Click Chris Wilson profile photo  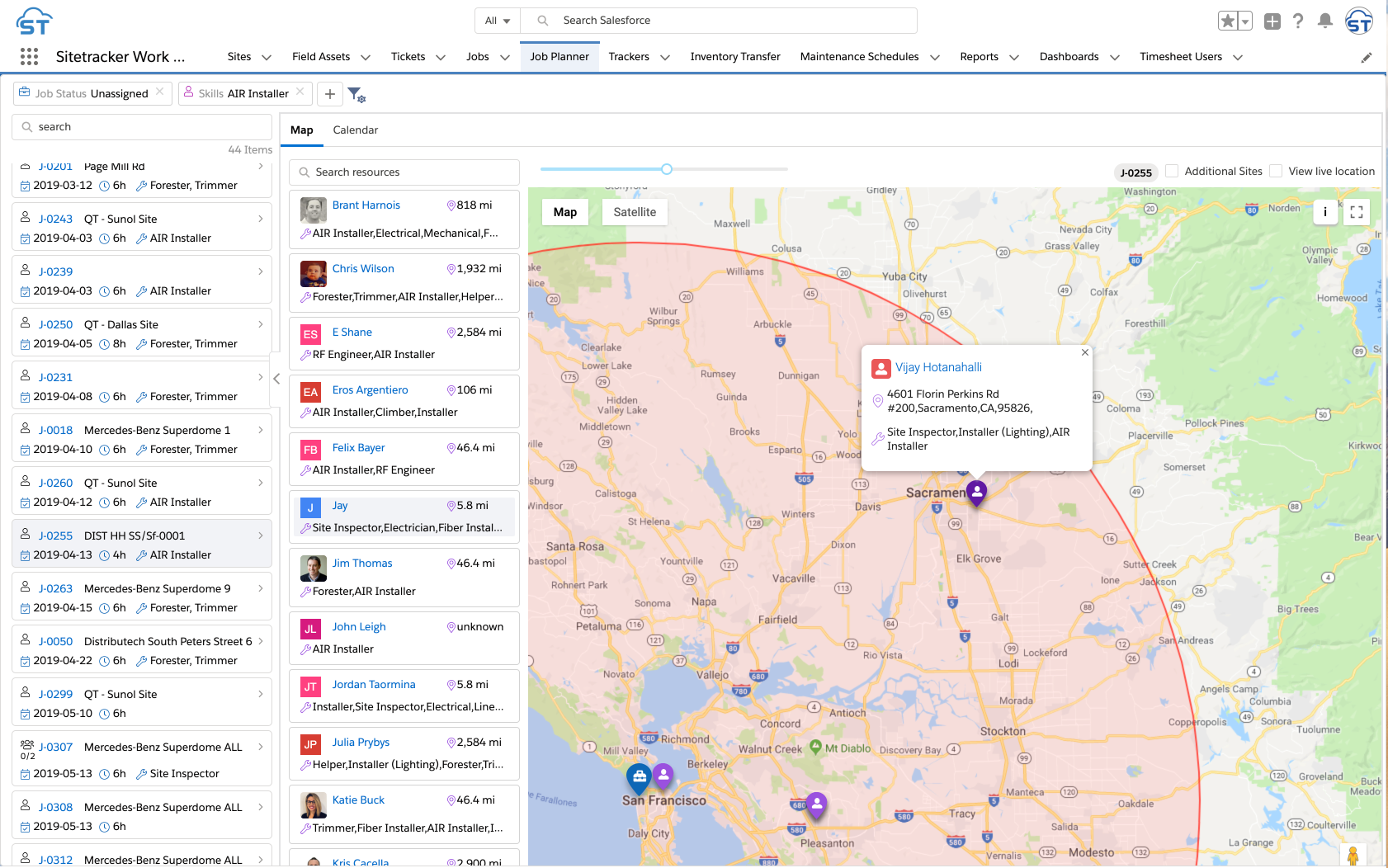[x=314, y=274]
